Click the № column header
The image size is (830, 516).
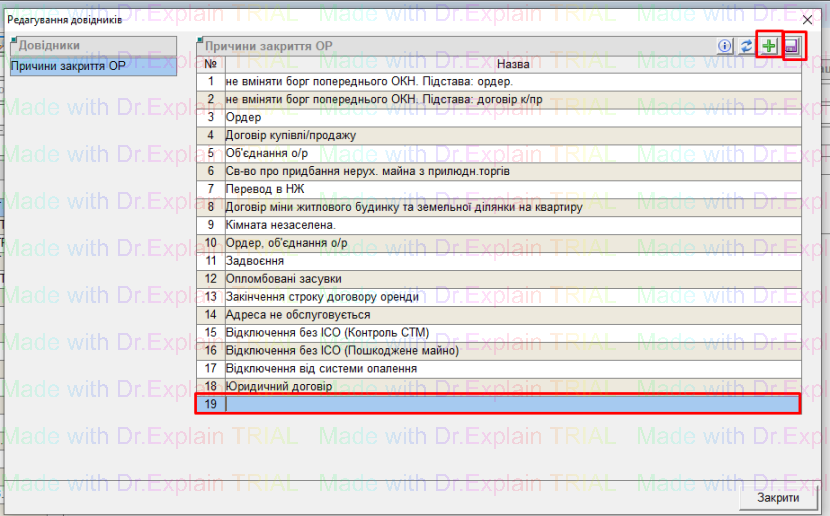point(211,63)
